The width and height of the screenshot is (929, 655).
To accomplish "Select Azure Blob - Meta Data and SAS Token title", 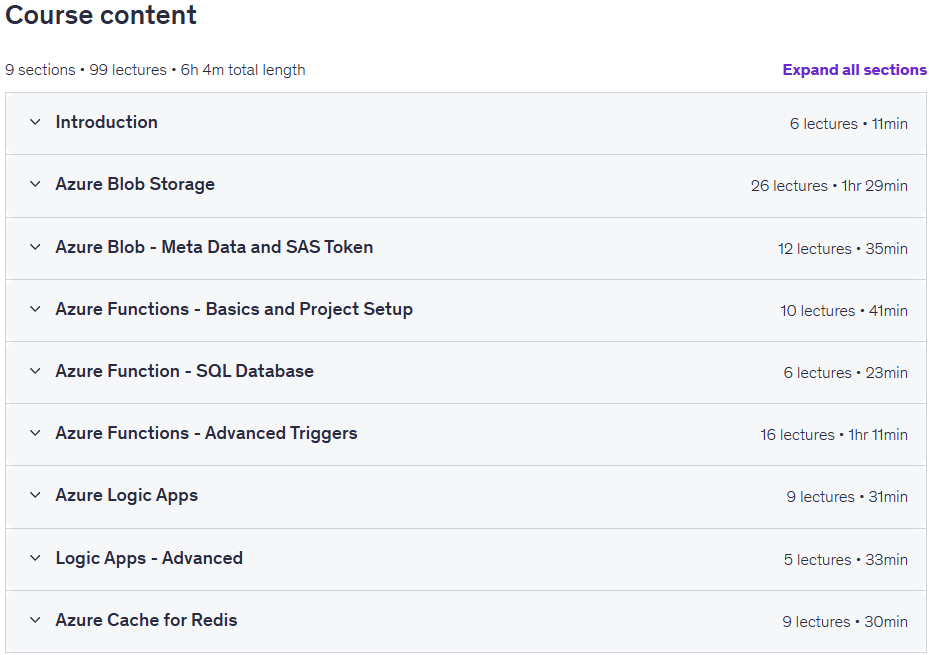I will [214, 247].
